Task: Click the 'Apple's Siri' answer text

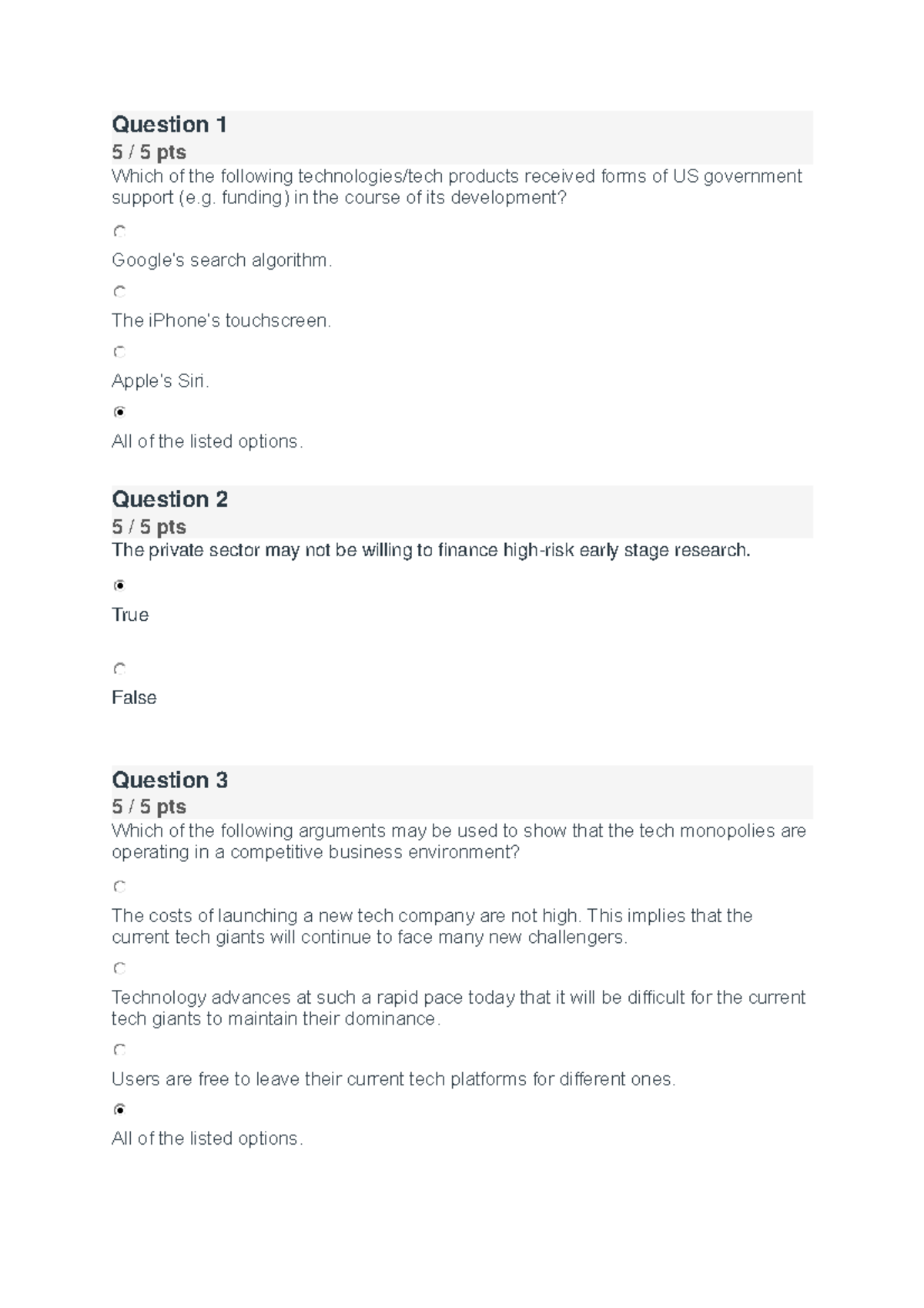Action: pos(160,381)
